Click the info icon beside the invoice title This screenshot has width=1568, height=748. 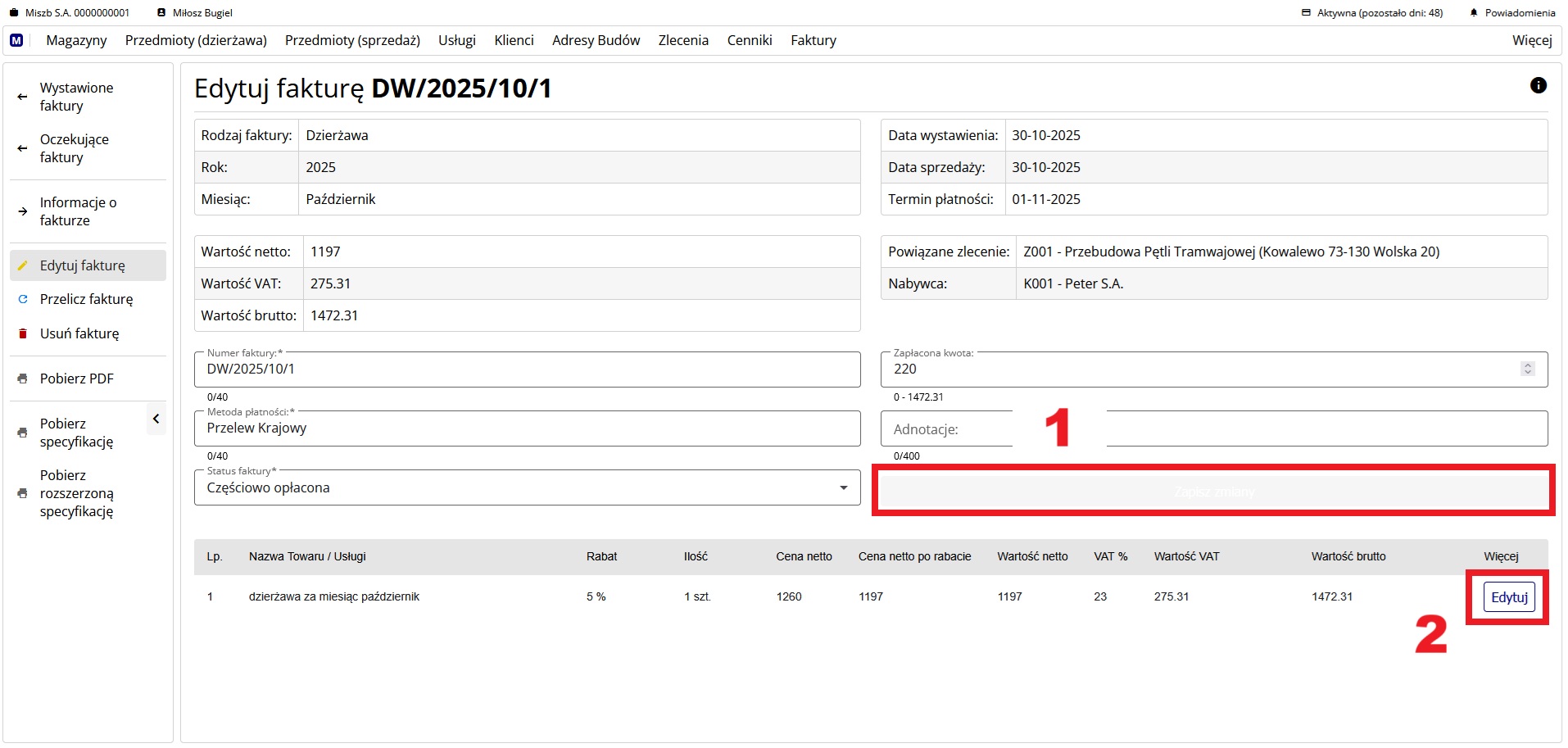click(1538, 85)
